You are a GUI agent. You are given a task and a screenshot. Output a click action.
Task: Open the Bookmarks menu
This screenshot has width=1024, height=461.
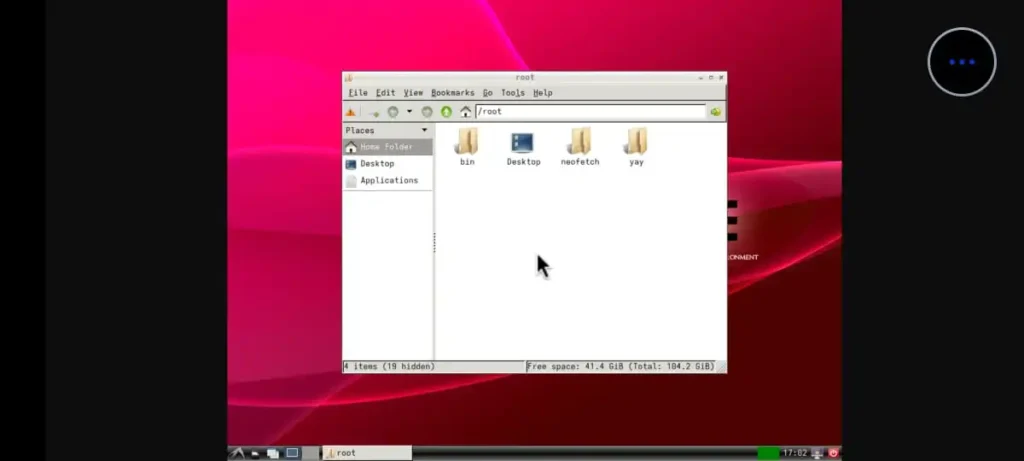[x=452, y=93]
